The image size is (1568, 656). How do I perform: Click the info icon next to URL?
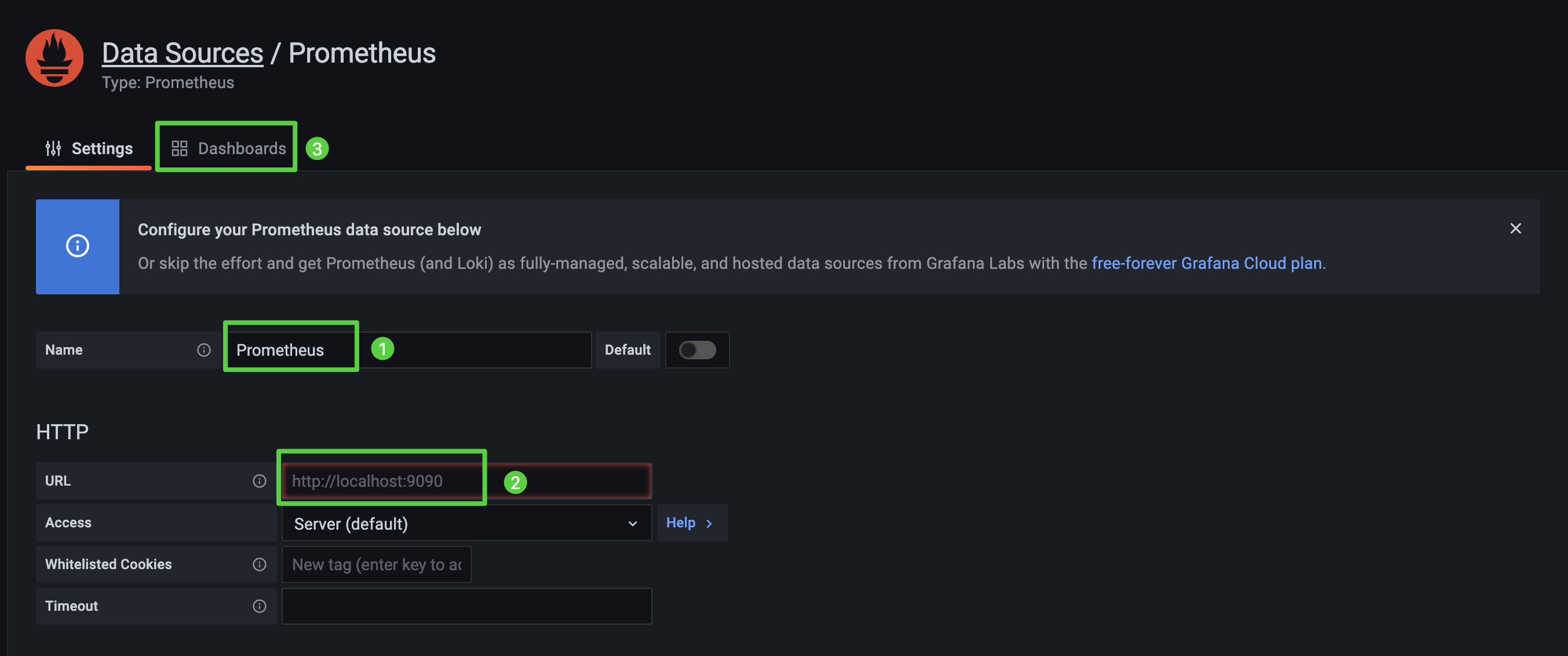click(259, 481)
